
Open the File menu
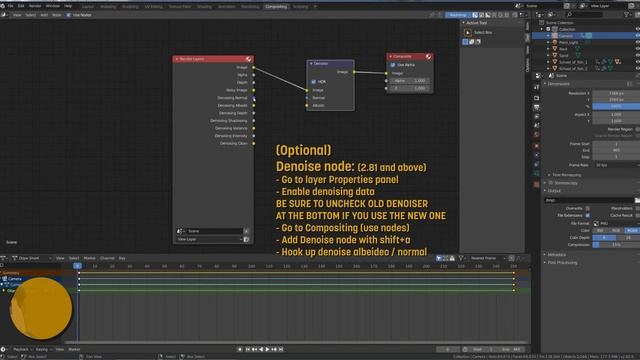11,6
